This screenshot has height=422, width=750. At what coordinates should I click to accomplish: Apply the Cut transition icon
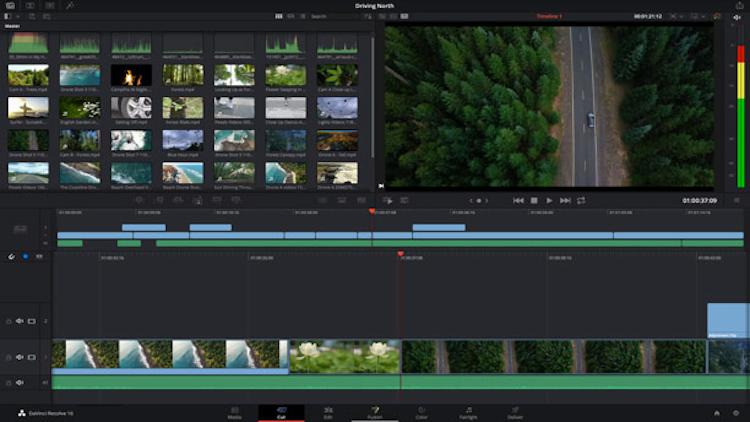coord(322,200)
